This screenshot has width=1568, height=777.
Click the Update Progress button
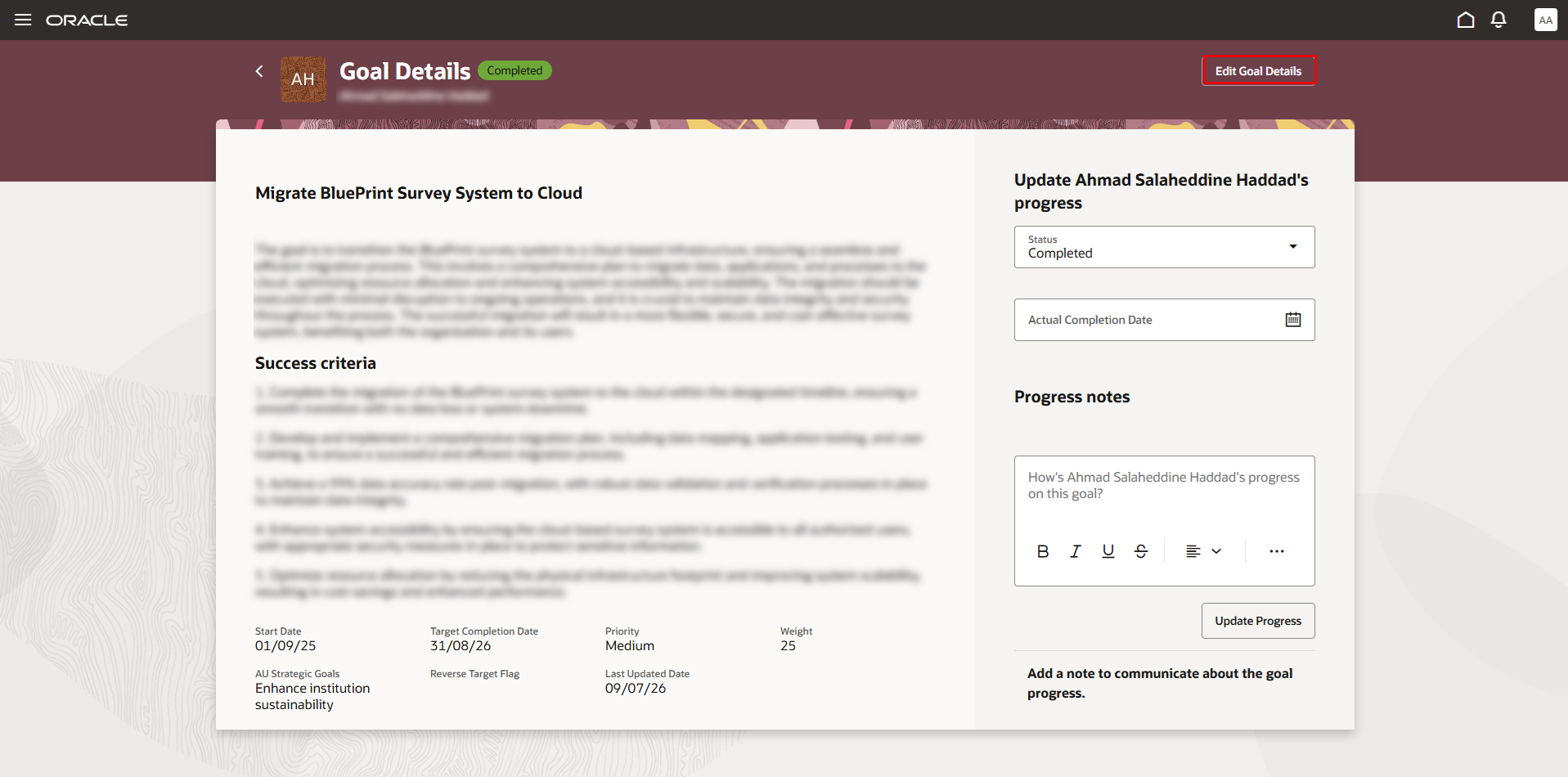pos(1258,621)
